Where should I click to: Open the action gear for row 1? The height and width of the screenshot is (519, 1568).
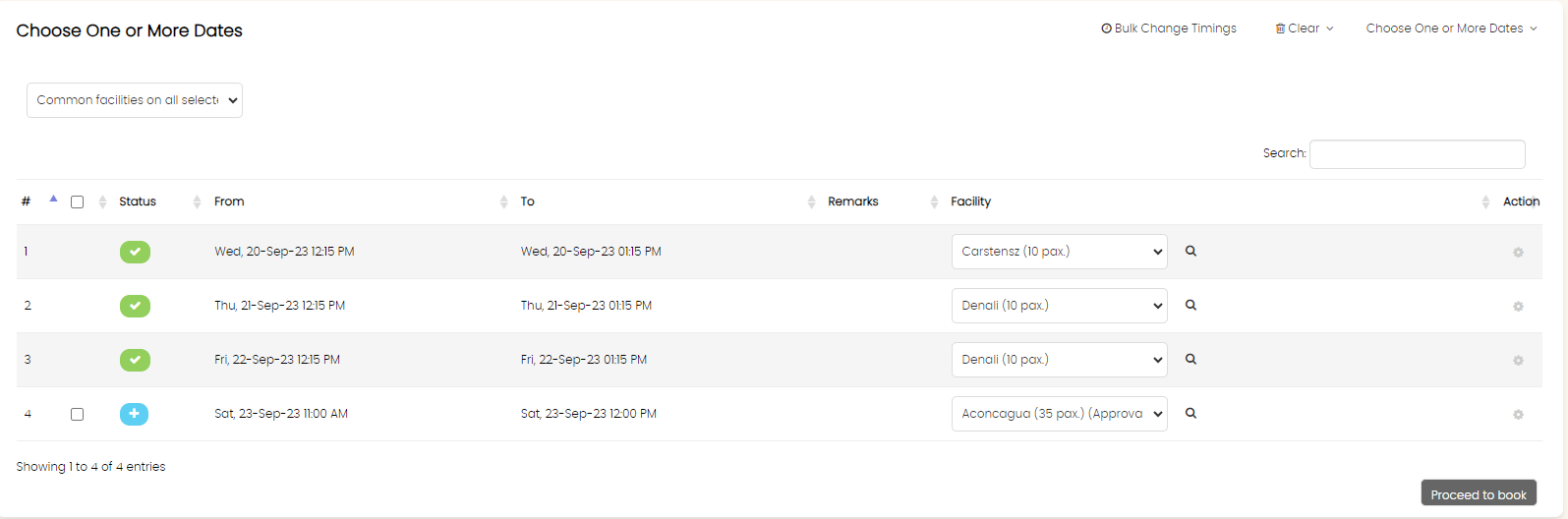coord(1518,253)
